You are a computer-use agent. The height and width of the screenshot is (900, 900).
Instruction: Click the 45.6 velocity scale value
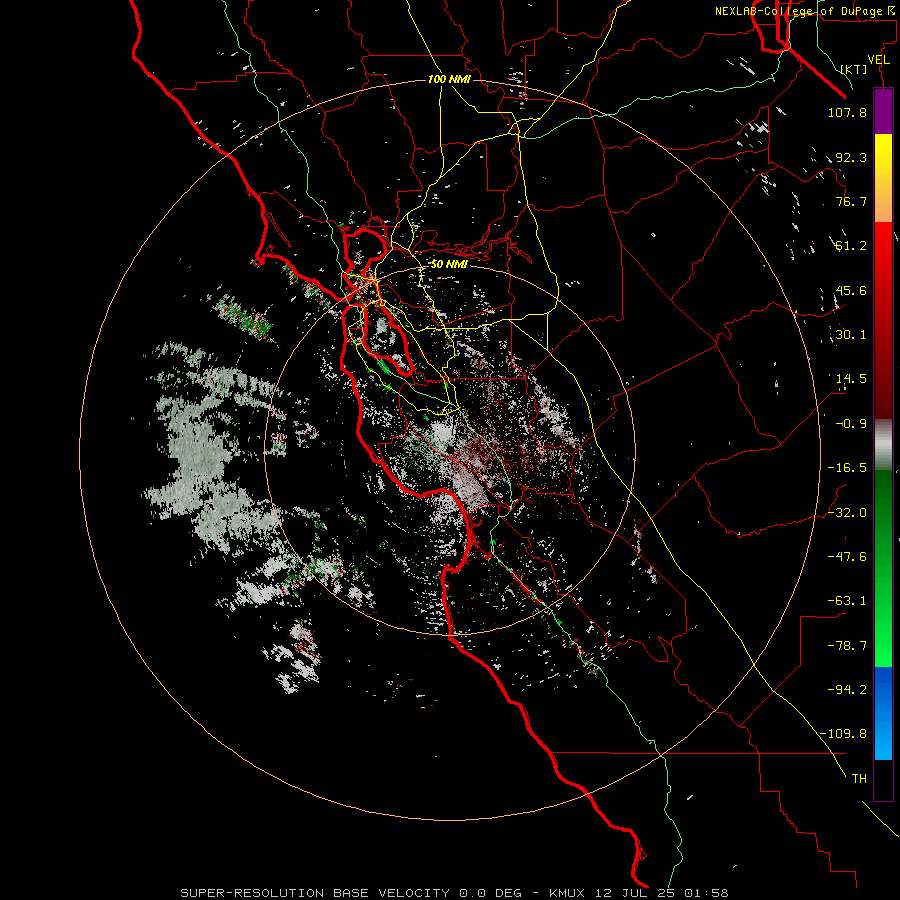(851, 290)
